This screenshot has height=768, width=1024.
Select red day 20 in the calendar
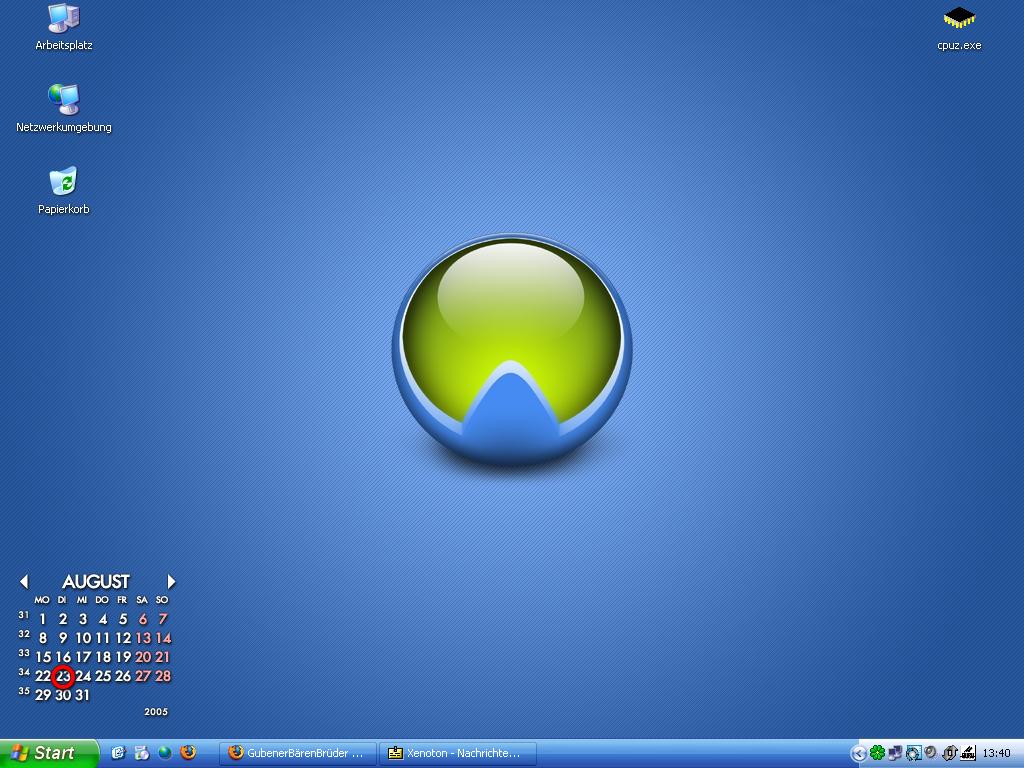[x=143, y=657]
